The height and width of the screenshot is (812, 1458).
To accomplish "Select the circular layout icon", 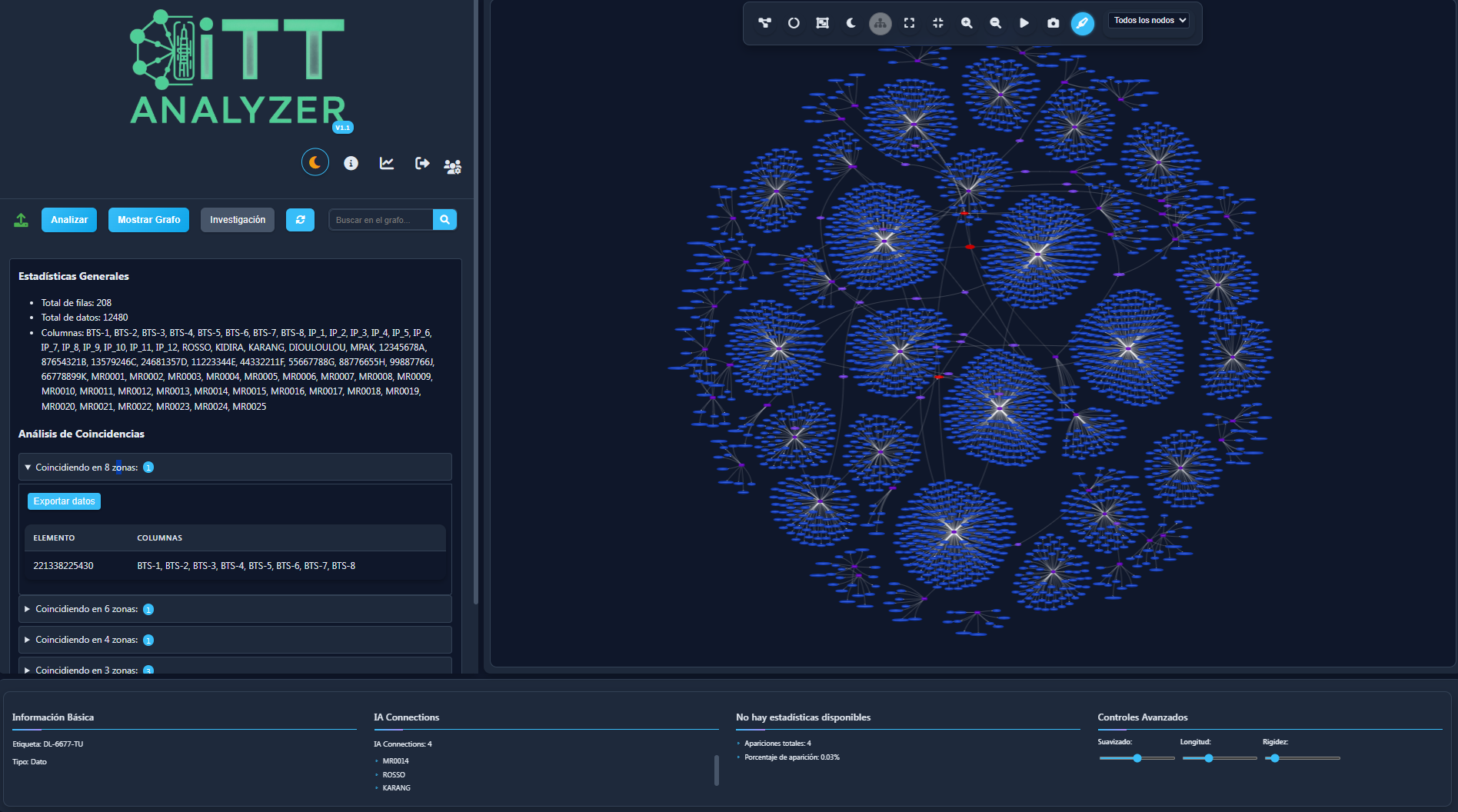I will [794, 23].
